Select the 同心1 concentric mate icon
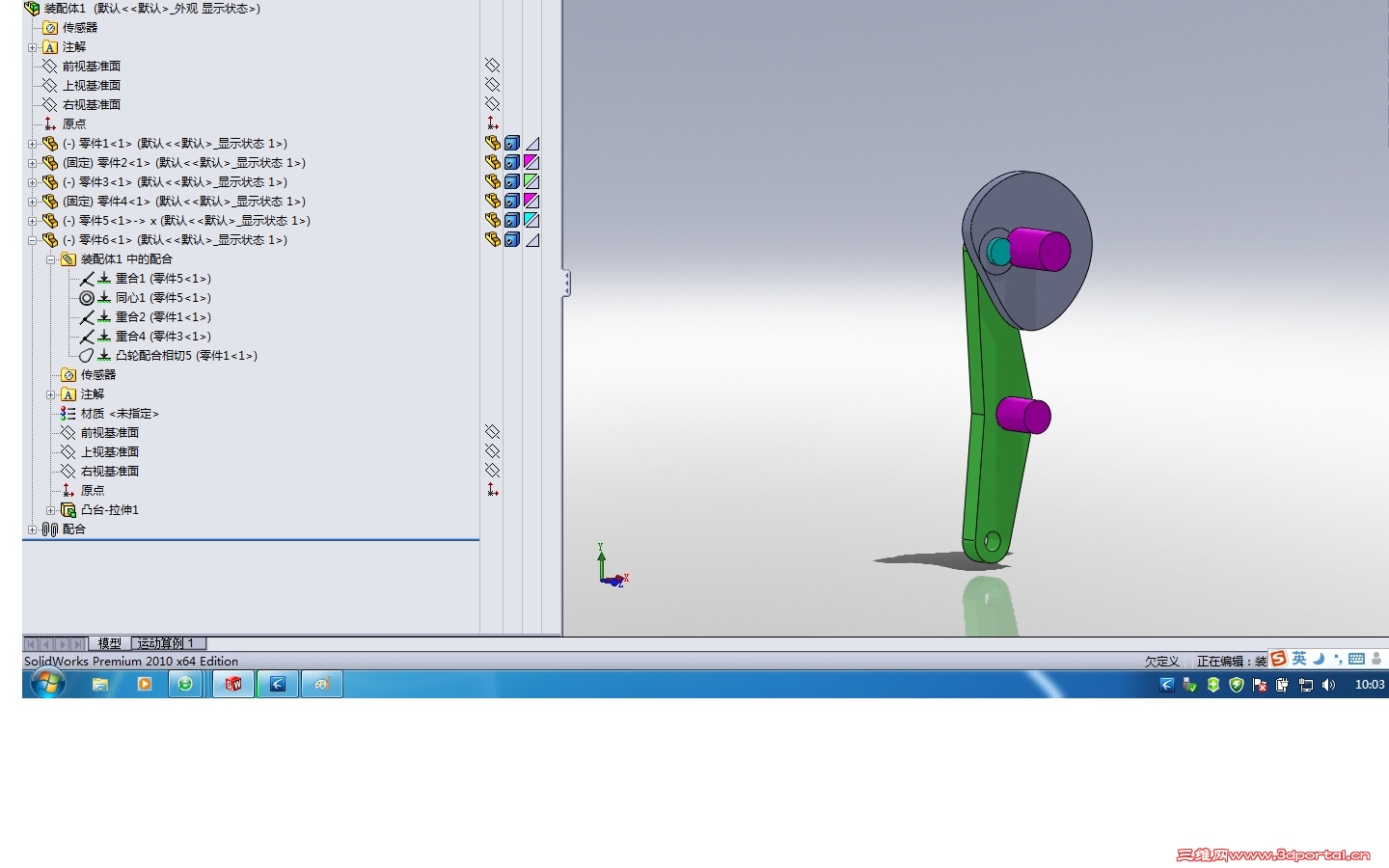 pyautogui.click(x=87, y=298)
